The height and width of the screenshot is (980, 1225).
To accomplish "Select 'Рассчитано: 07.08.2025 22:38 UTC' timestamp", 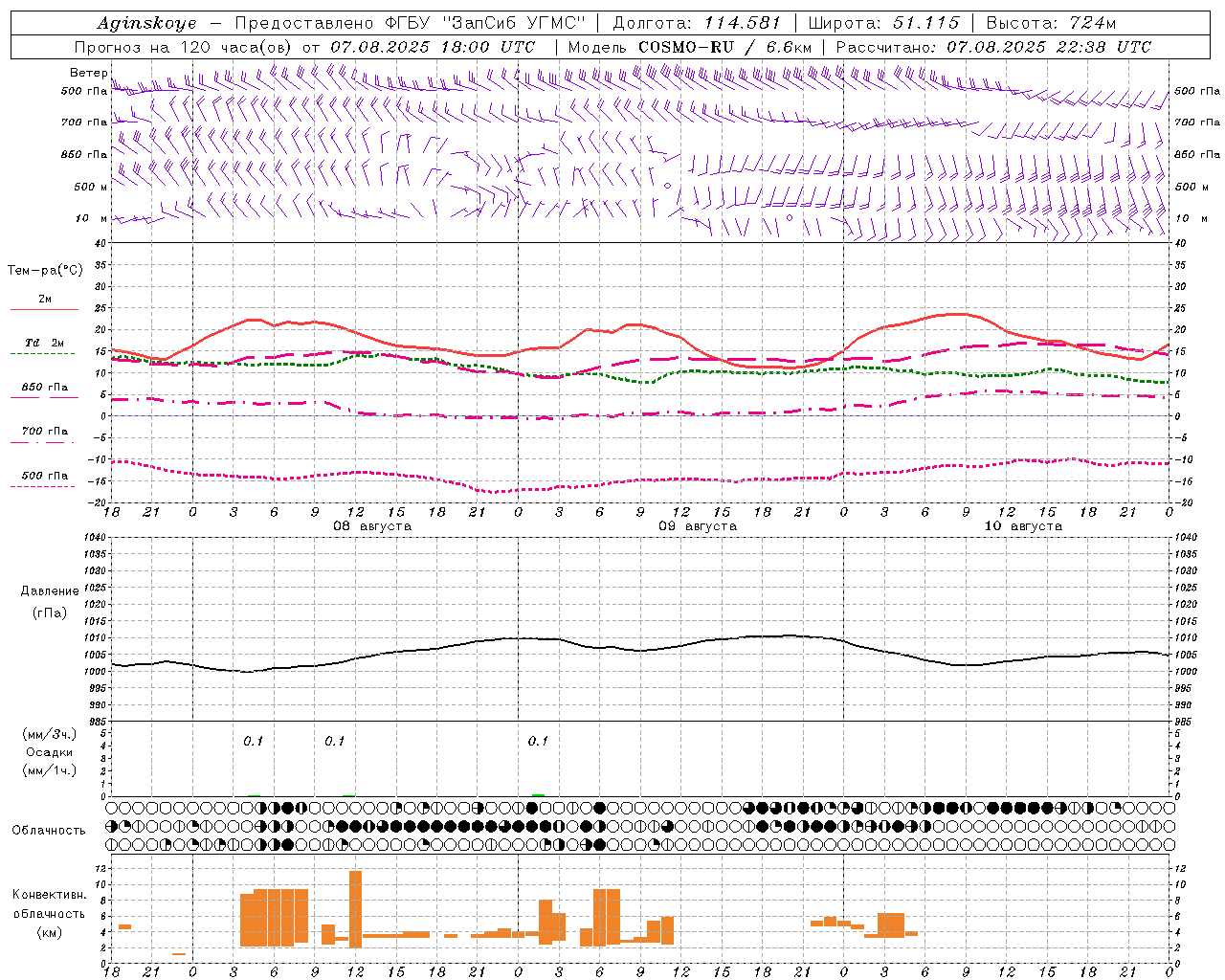I will coord(992,47).
